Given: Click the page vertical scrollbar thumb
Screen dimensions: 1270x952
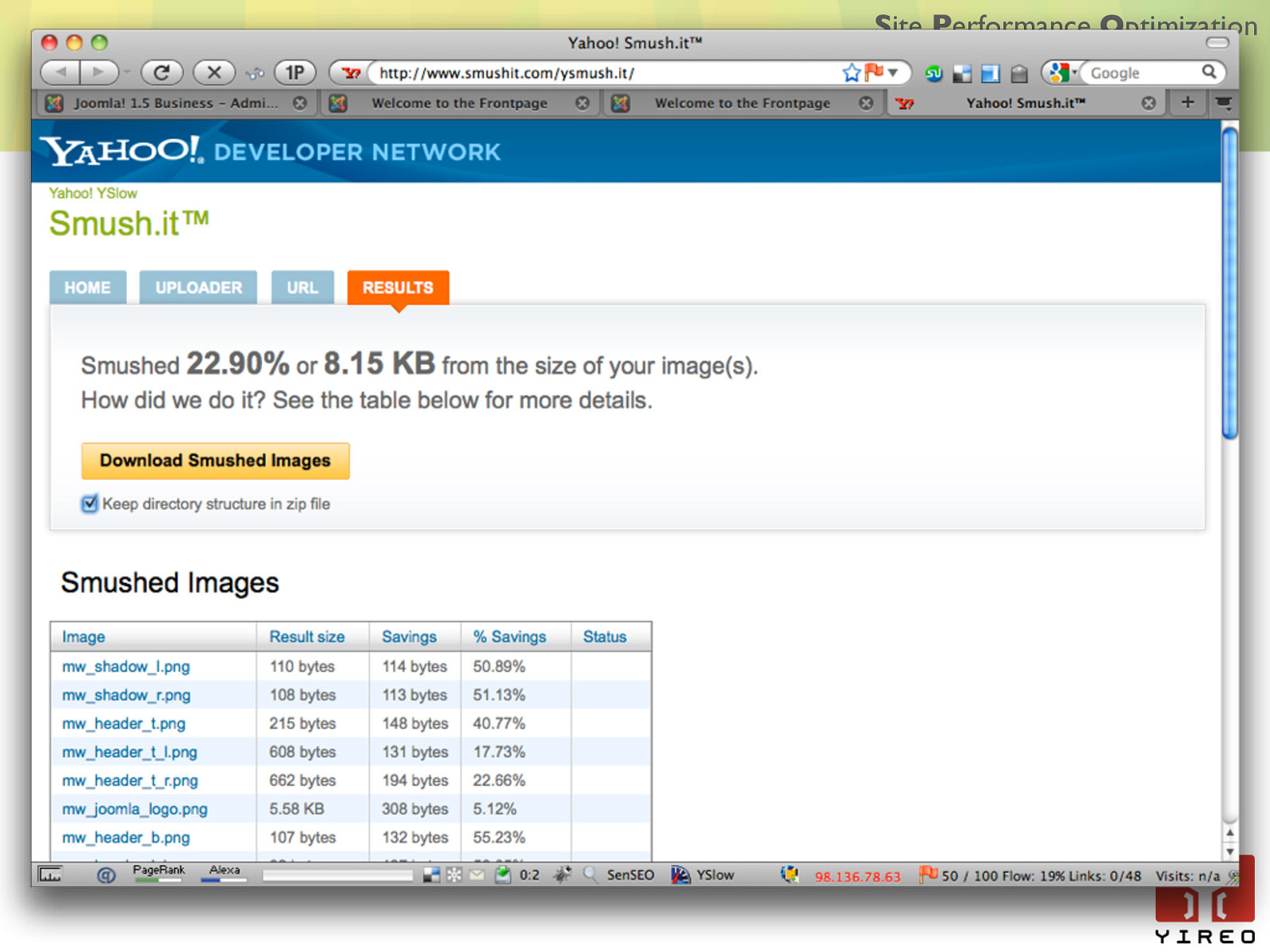Looking at the screenshot, I should [x=1230, y=283].
